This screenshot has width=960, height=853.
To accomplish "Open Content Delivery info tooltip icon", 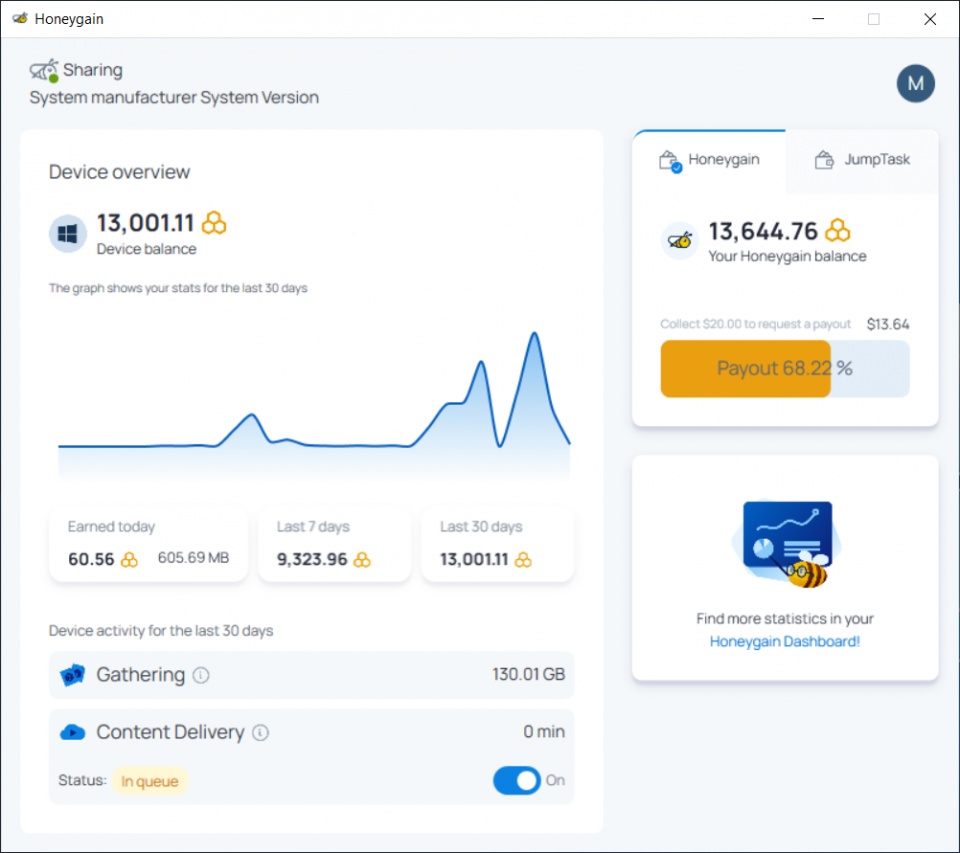I will pyautogui.click(x=260, y=732).
